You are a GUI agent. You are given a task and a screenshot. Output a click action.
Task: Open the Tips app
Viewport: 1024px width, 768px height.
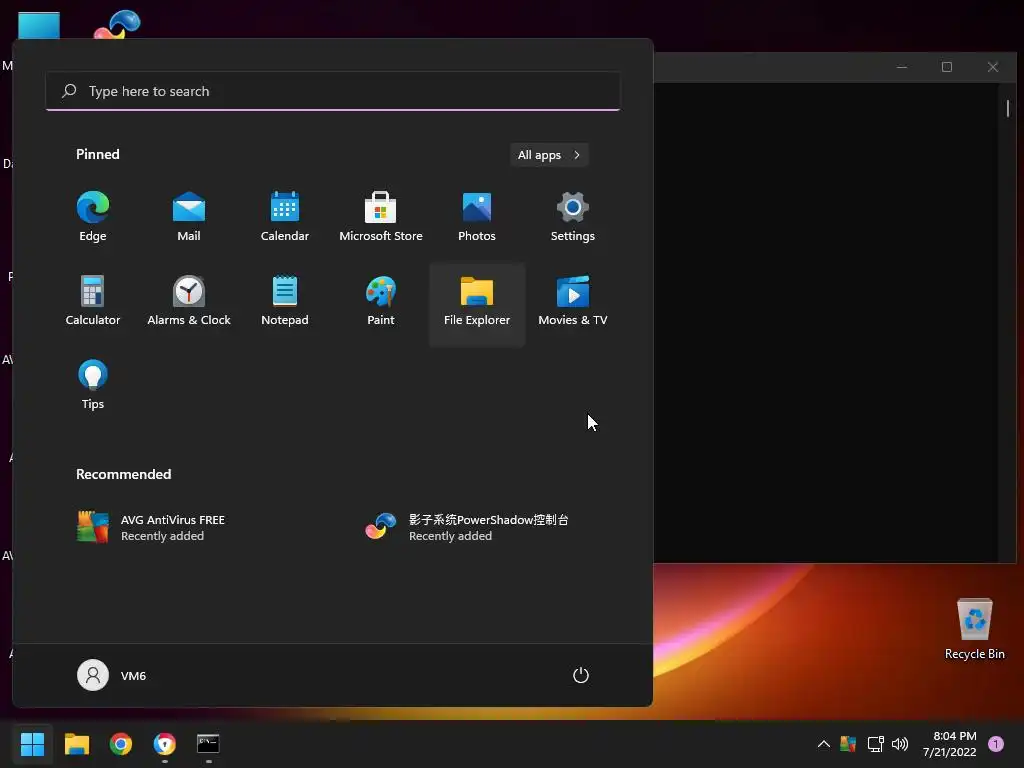(93, 385)
